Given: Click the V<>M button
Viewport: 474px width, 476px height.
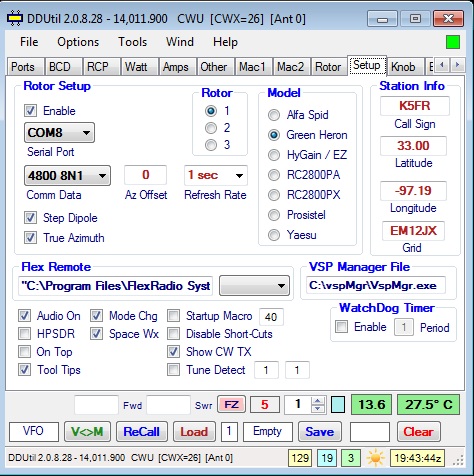Looking at the screenshot, I should pyautogui.click(x=87, y=432).
